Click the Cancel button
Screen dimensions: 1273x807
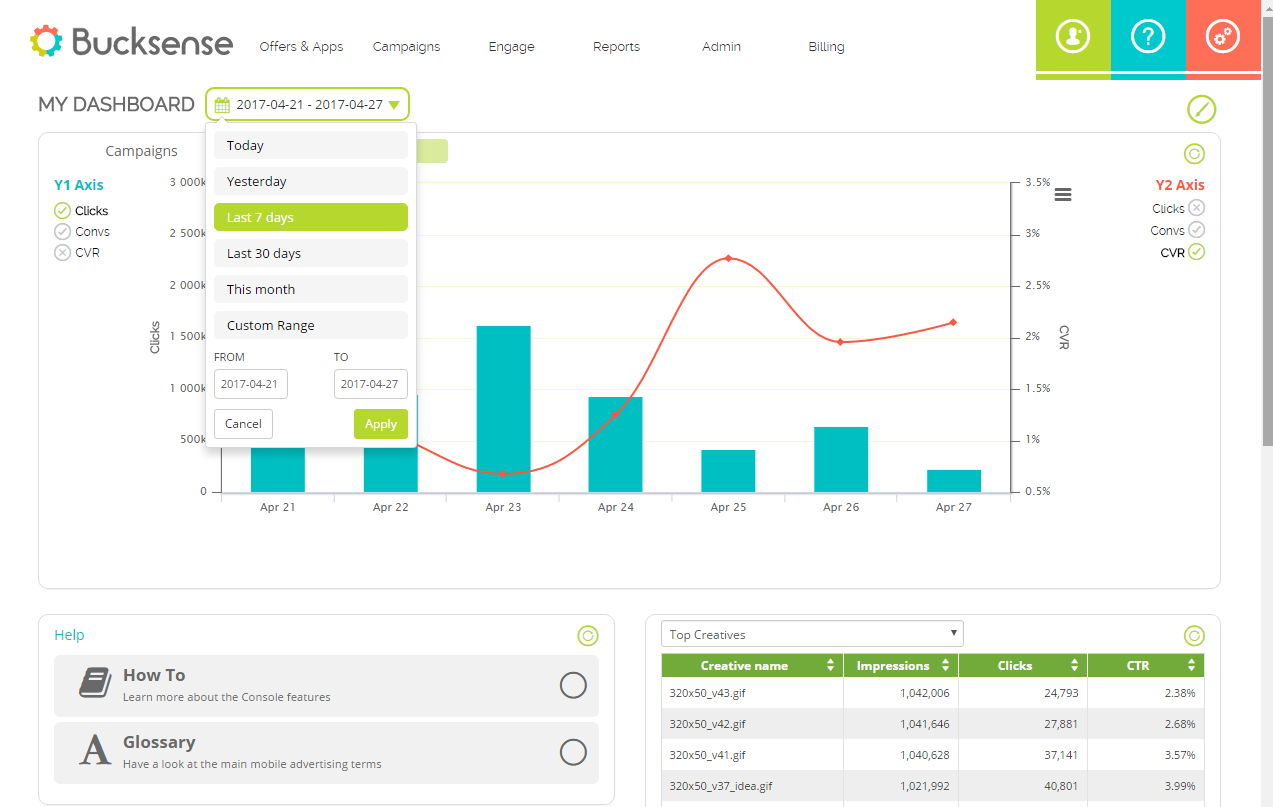click(243, 424)
